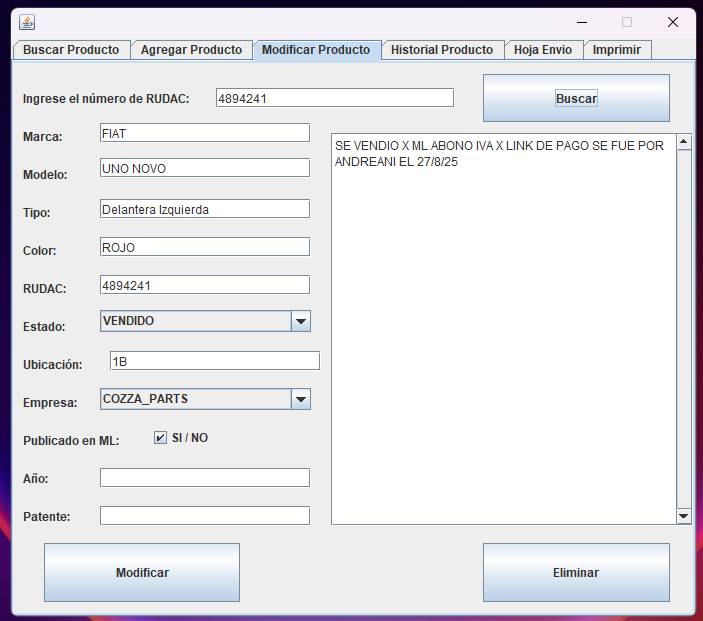Switch to the Buscar Producto tab
The image size is (703, 621).
click(x=71, y=50)
